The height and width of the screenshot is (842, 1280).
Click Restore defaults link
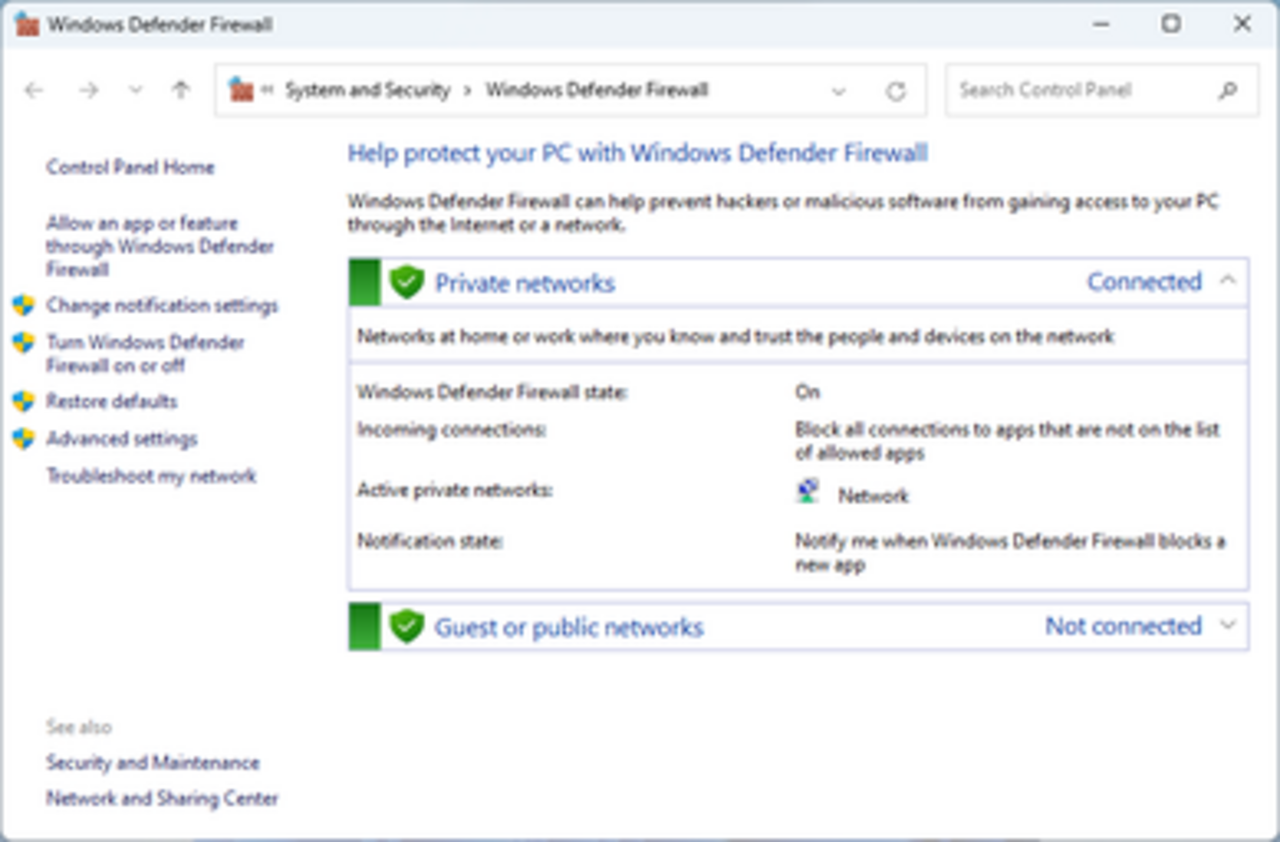(111, 401)
